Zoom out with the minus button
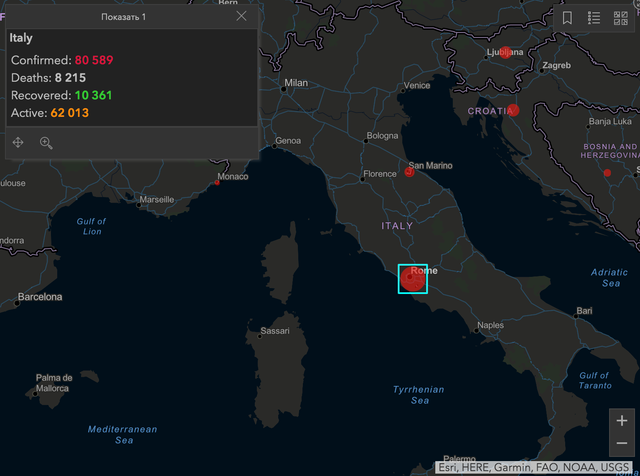 622,444
